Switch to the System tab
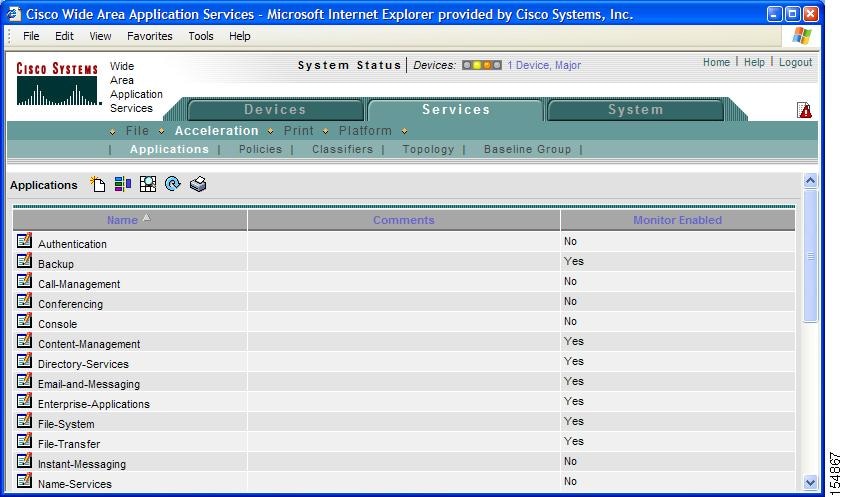This screenshot has width=841, height=497. tap(636, 109)
